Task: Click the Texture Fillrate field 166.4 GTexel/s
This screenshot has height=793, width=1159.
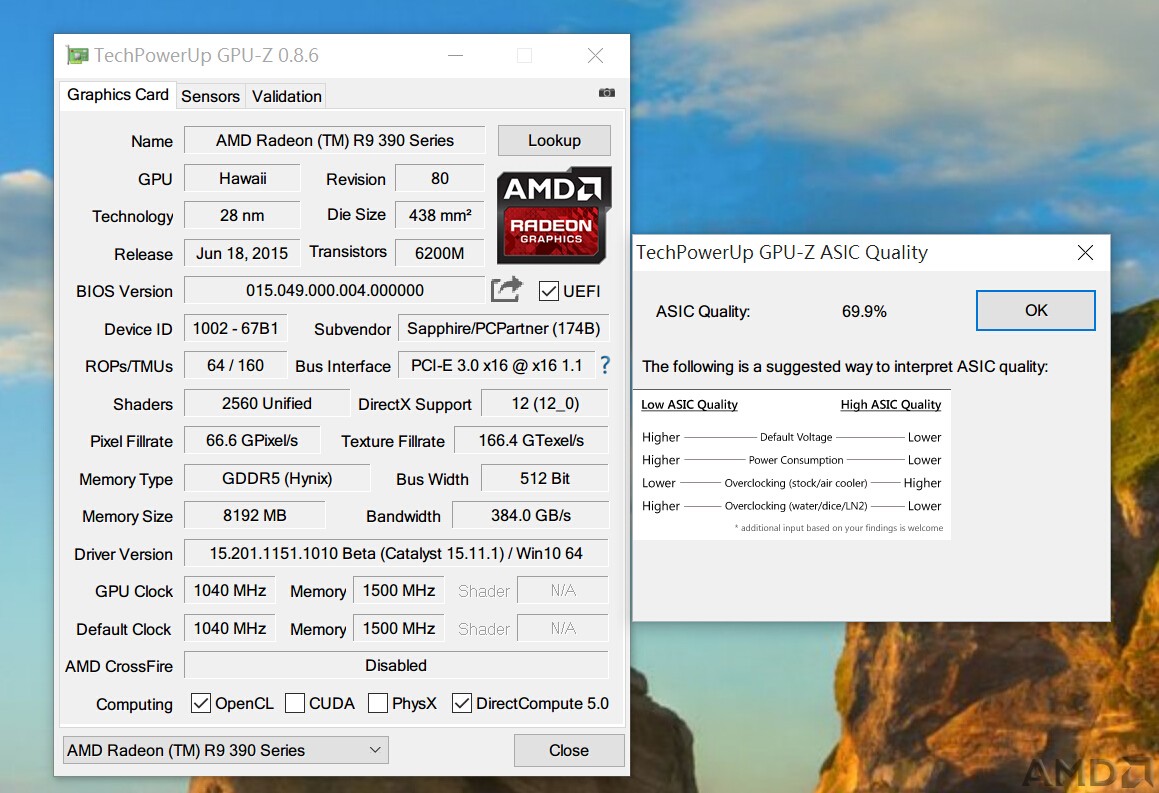Action: [531, 440]
